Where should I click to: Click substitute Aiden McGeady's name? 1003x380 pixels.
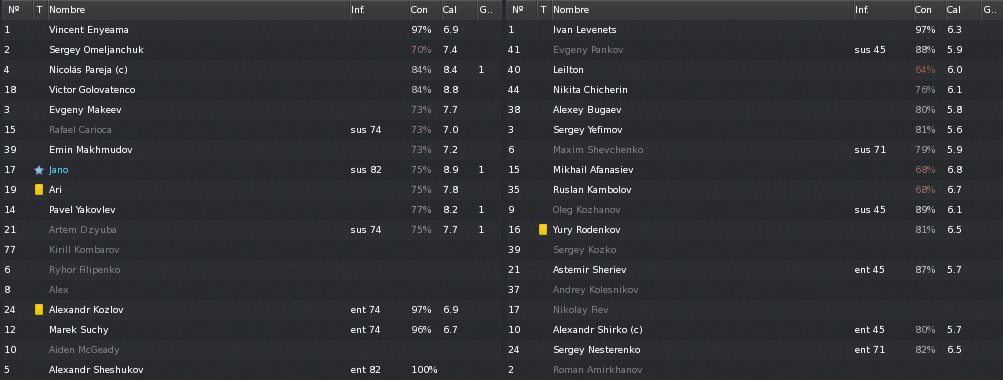coord(84,350)
